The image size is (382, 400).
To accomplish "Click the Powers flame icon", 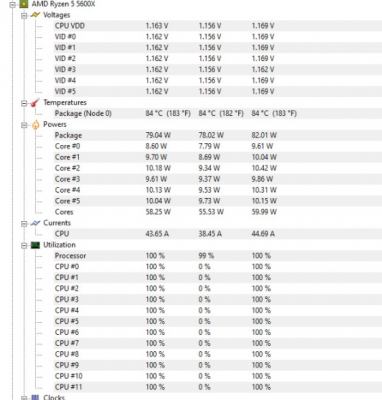I will [x=35, y=125].
